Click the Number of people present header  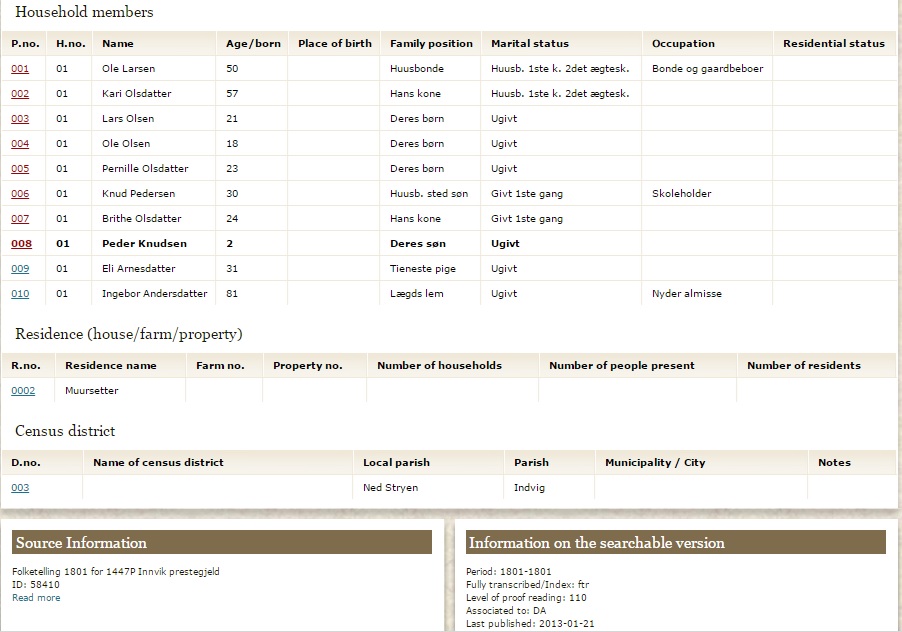(x=621, y=366)
